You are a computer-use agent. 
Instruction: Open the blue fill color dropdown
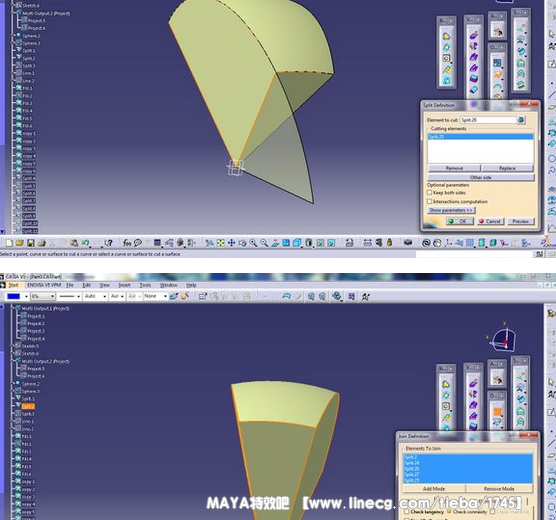(x=26, y=297)
